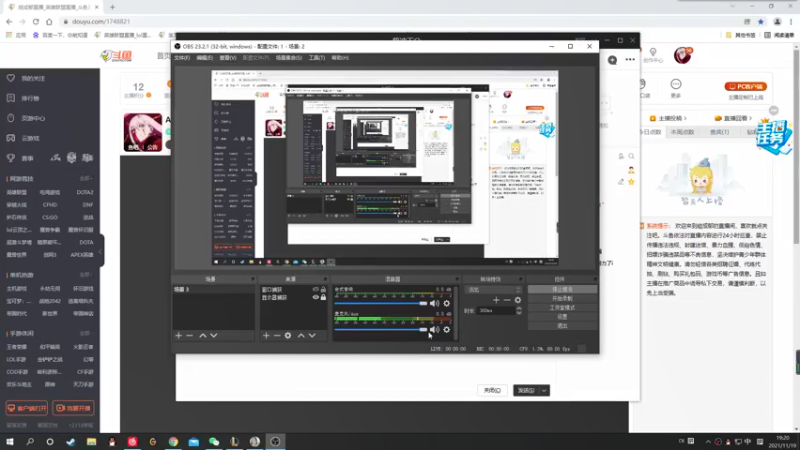Click Exit button in OBS Controls
The width and height of the screenshot is (800, 450).
pyautogui.click(x=562, y=326)
